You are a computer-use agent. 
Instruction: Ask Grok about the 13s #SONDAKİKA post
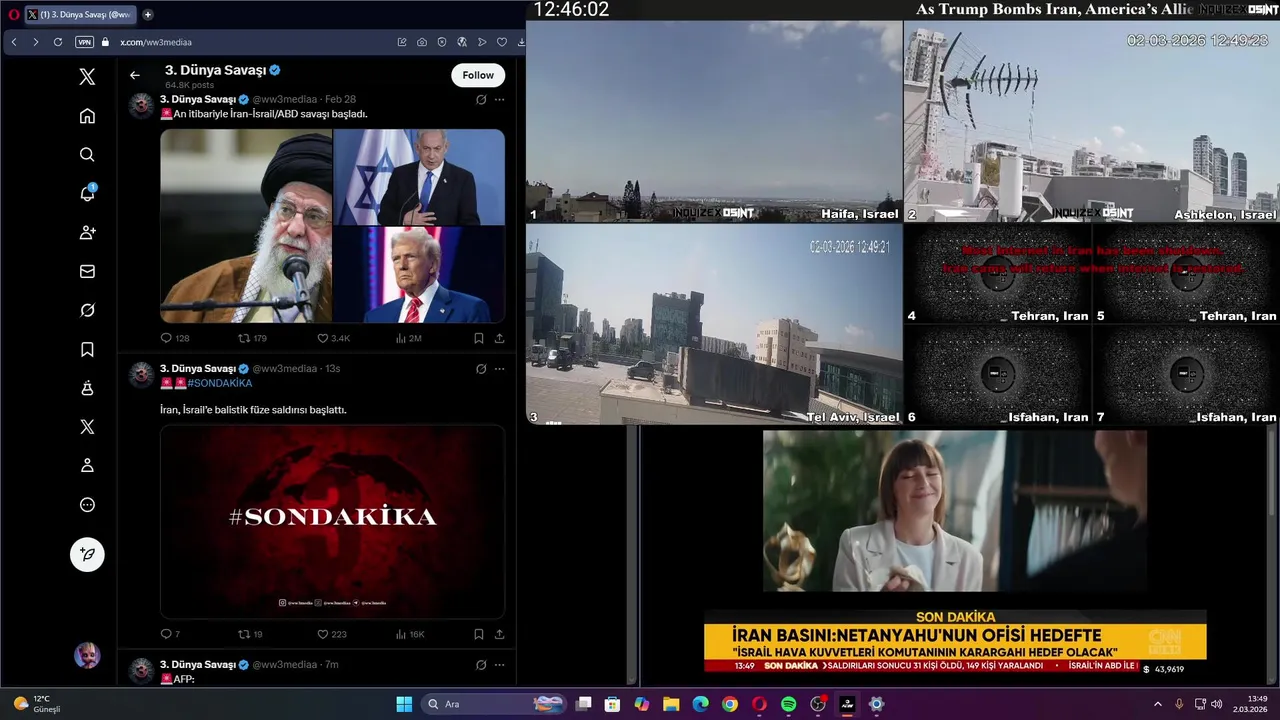(x=481, y=369)
